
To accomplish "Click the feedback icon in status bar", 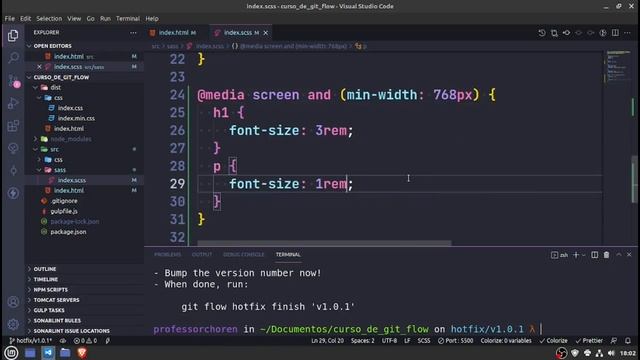I will (x=614, y=340).
